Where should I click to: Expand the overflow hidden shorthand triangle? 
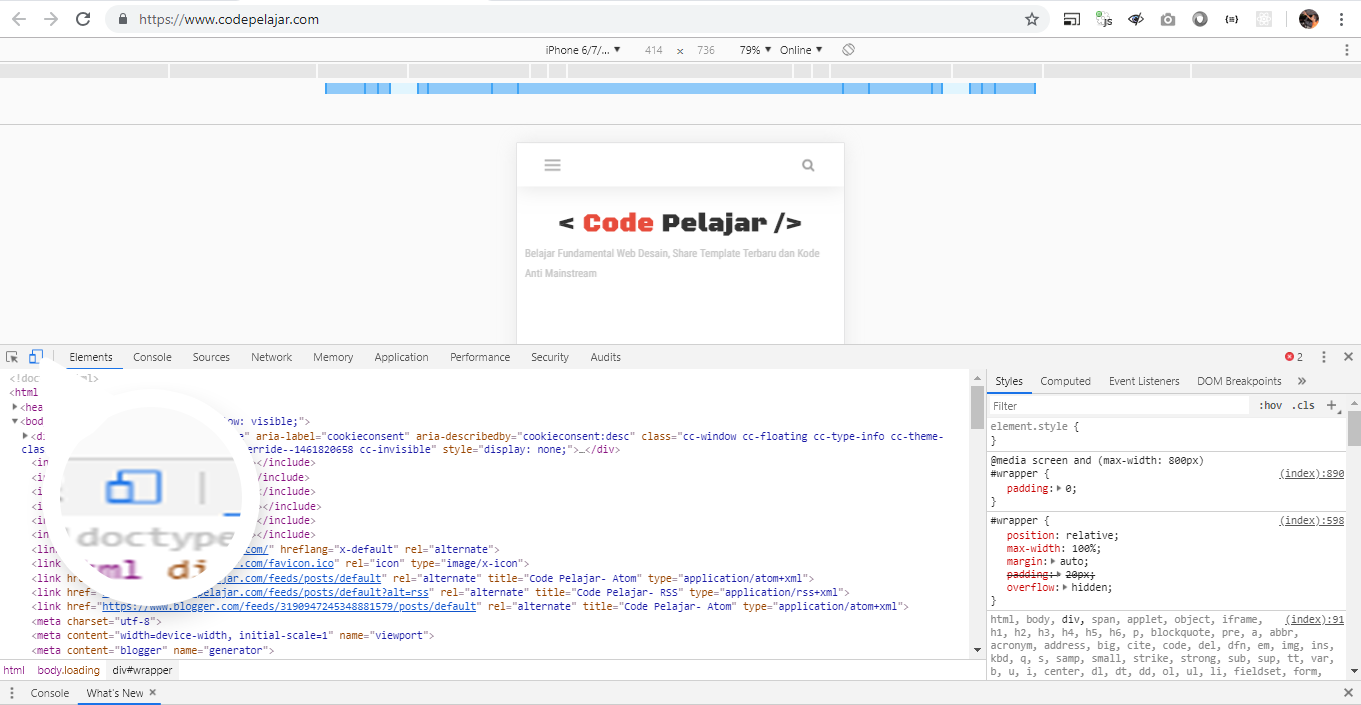pos(1065,588)
